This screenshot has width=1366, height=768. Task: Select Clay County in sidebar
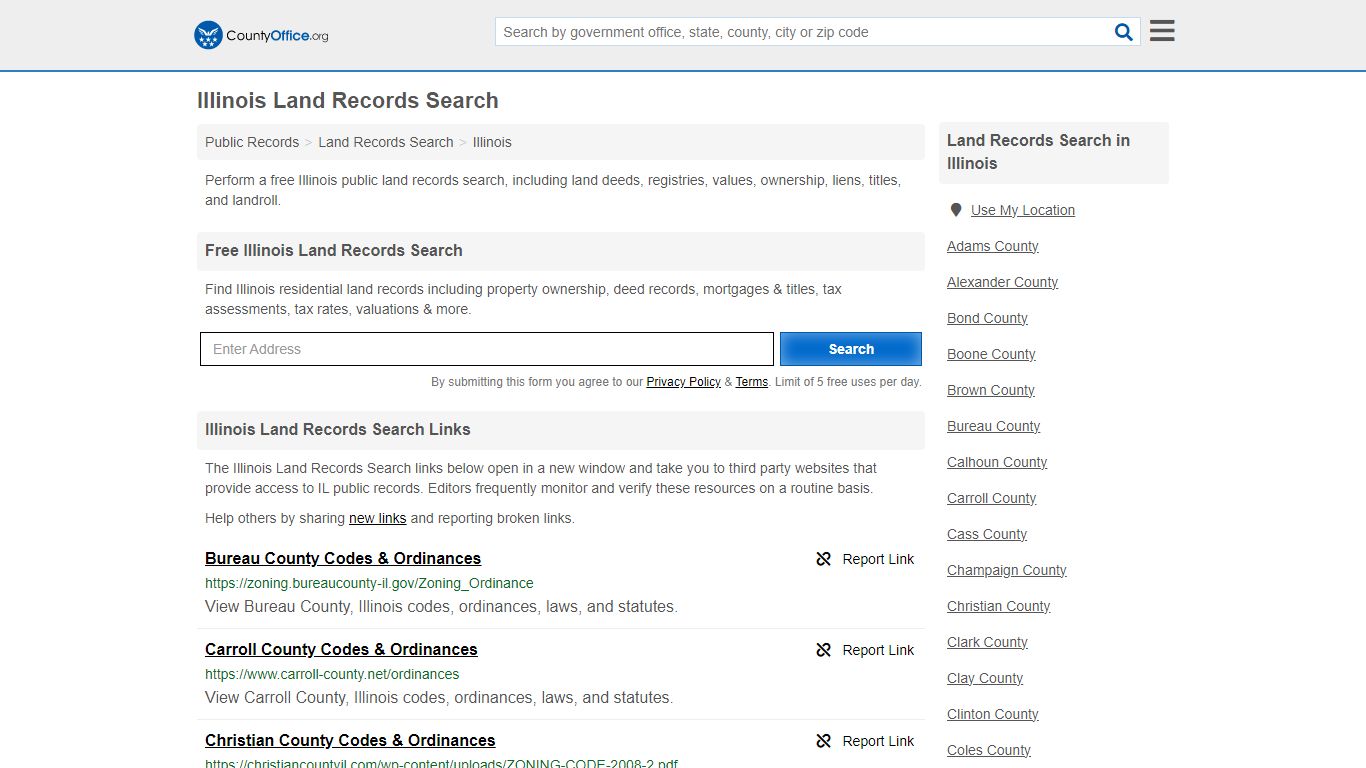pos(985,678)
